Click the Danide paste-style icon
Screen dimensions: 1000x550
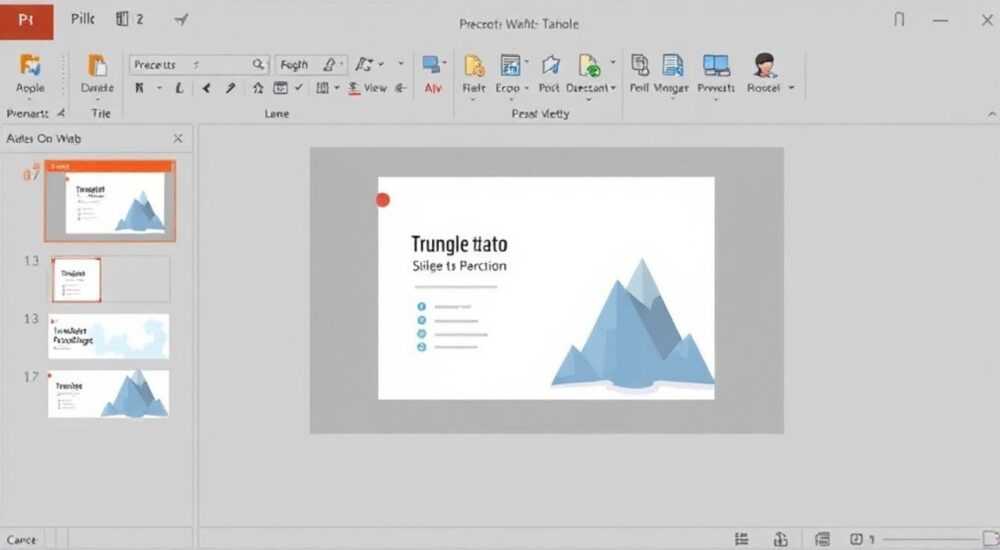point(97,66)
